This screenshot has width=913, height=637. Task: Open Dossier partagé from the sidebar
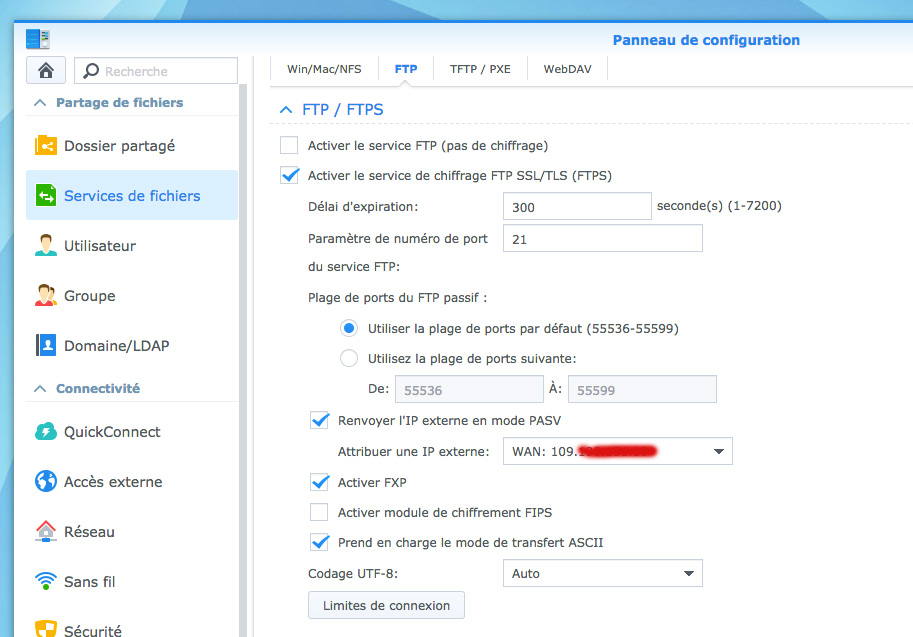119,146
